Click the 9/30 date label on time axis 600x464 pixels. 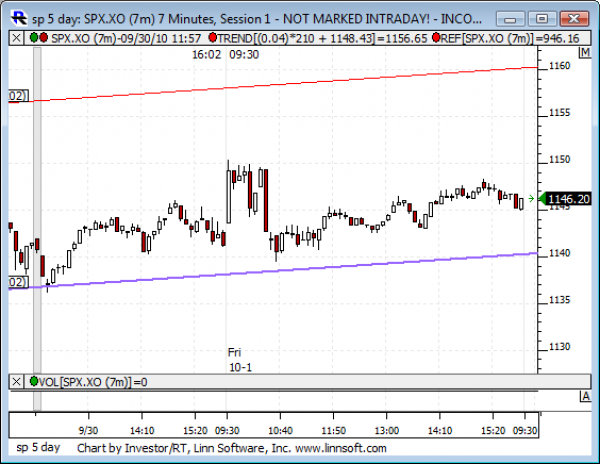tap(88, 430)
